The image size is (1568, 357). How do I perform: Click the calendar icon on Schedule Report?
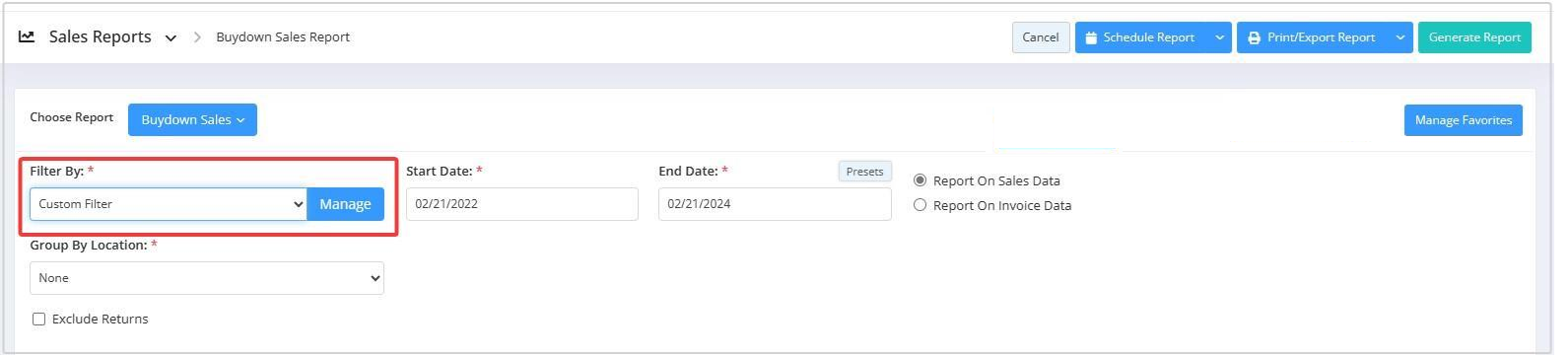tap(1091, 38)
